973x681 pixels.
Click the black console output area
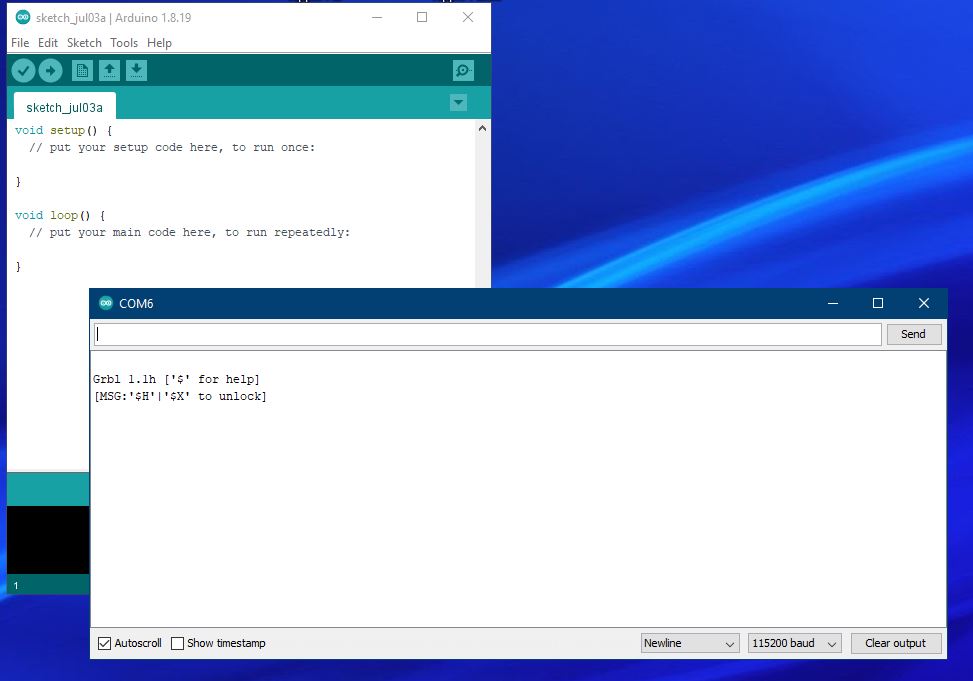click(48, 539)
